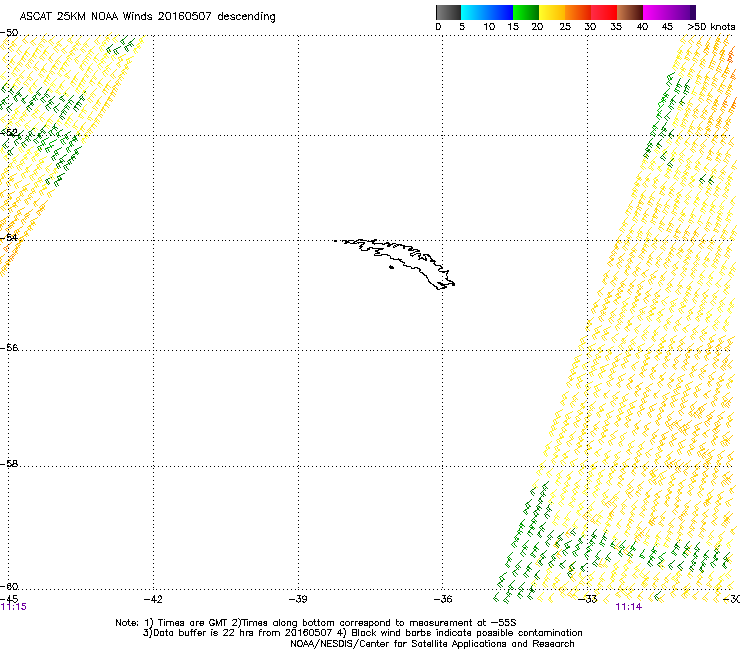Click the cyan 5-10 knots legend color

click(474, 12)
